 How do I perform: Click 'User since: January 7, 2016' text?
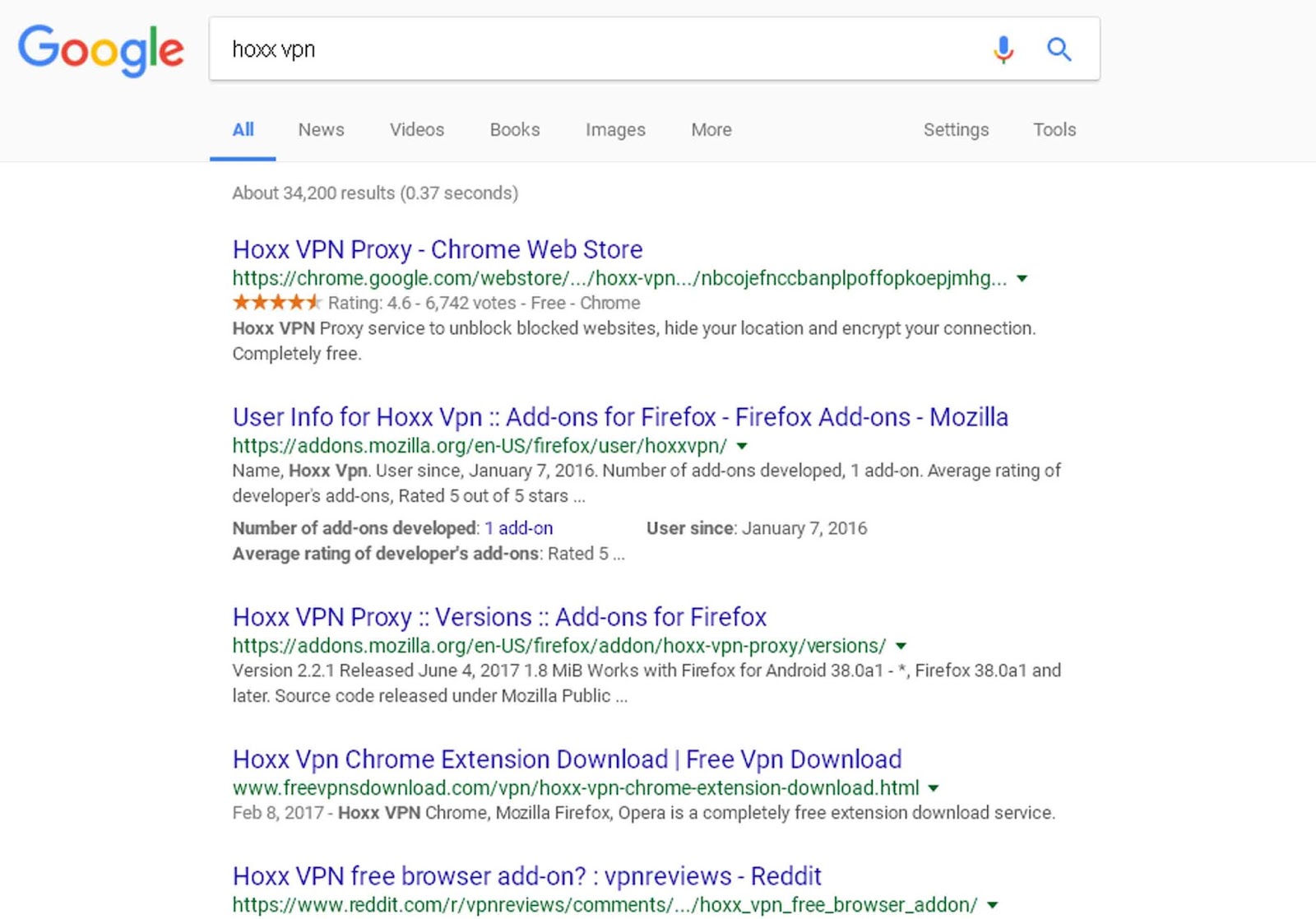pyautogui.click(x=757, y=528)
